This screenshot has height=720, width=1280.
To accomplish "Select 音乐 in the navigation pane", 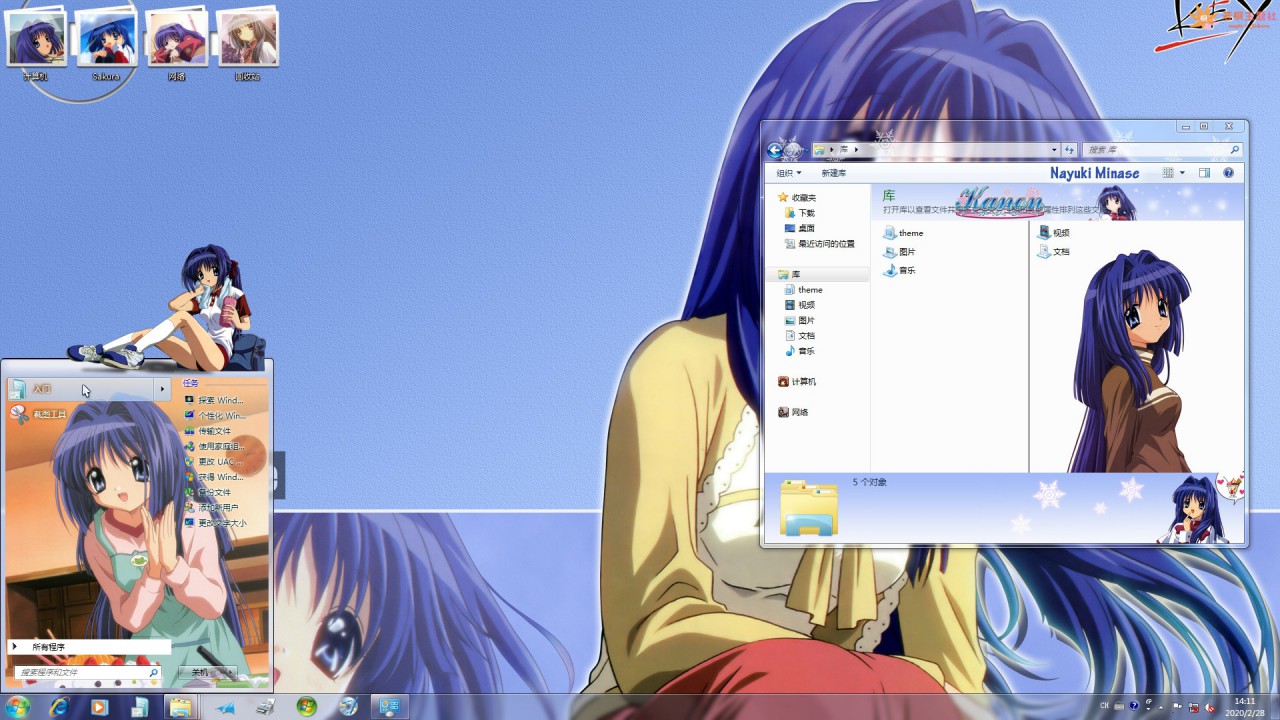I will click(x=800, y=351).
